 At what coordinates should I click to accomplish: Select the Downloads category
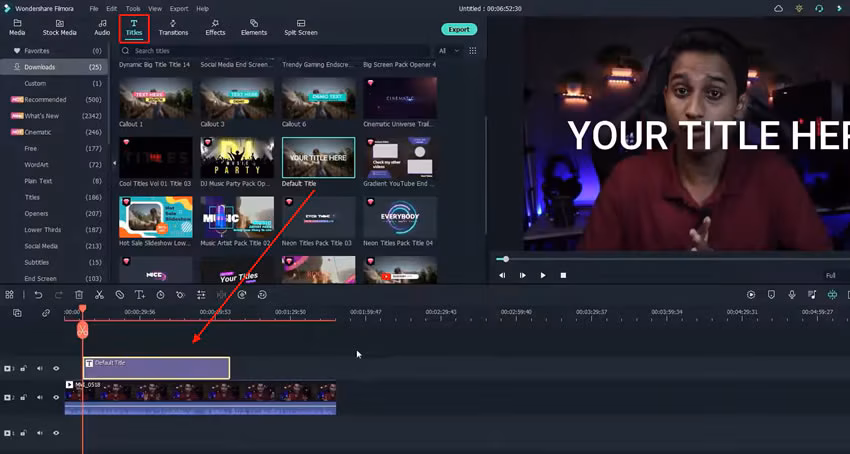(x=54, y=67)
